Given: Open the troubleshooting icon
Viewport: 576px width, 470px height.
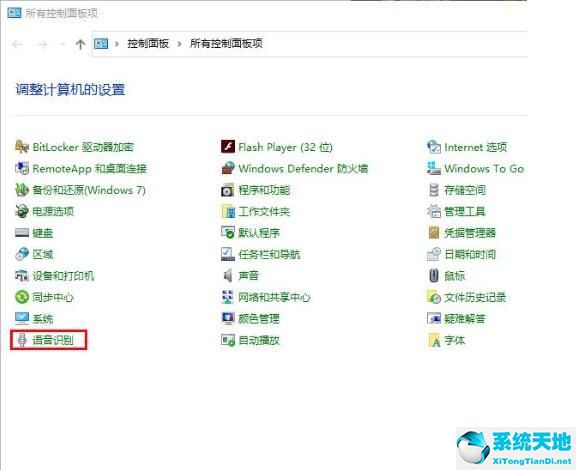Looking at the screenshot, I should pyautogui.click(x=434, y=318).
